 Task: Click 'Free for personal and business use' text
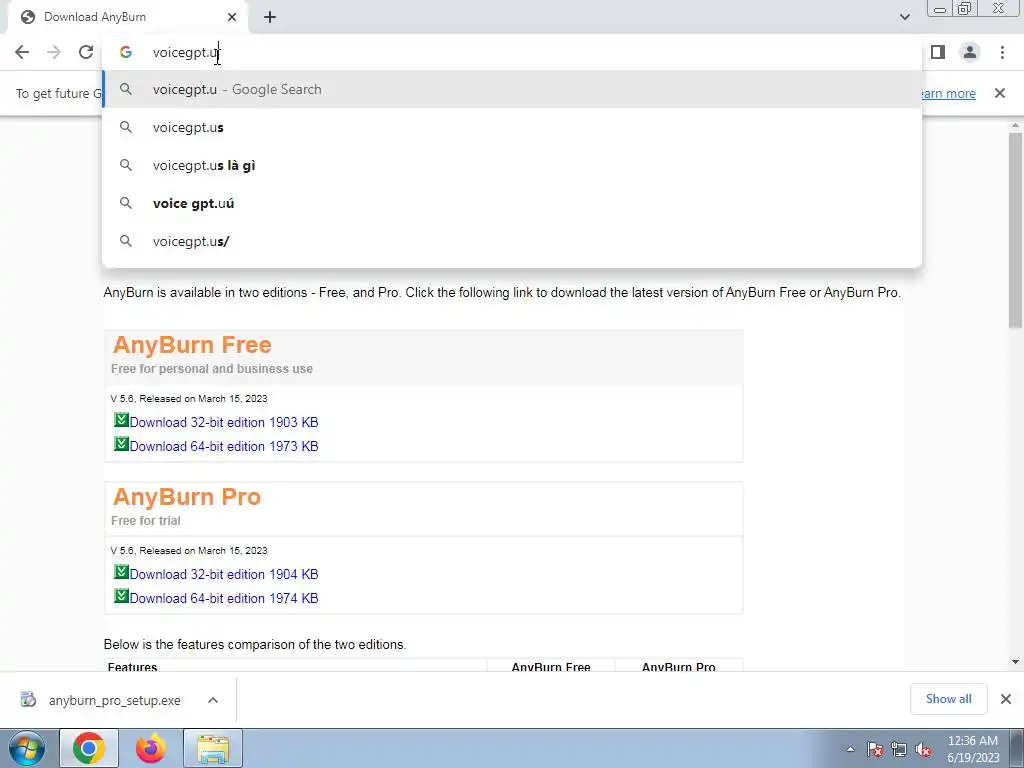(212, 369)
